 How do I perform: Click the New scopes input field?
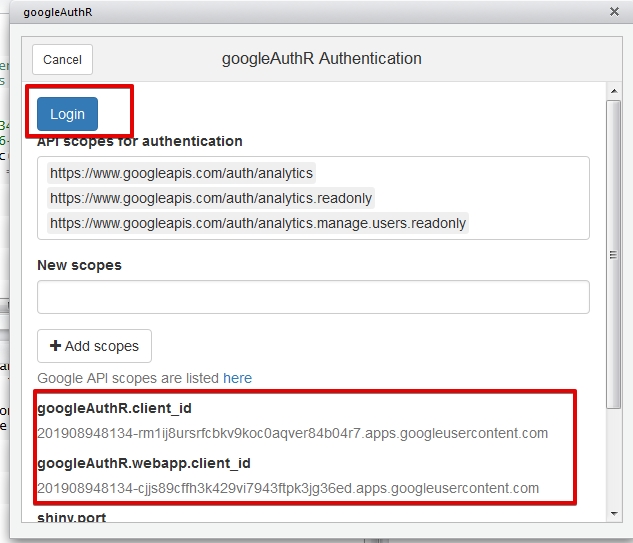(313, 297)
